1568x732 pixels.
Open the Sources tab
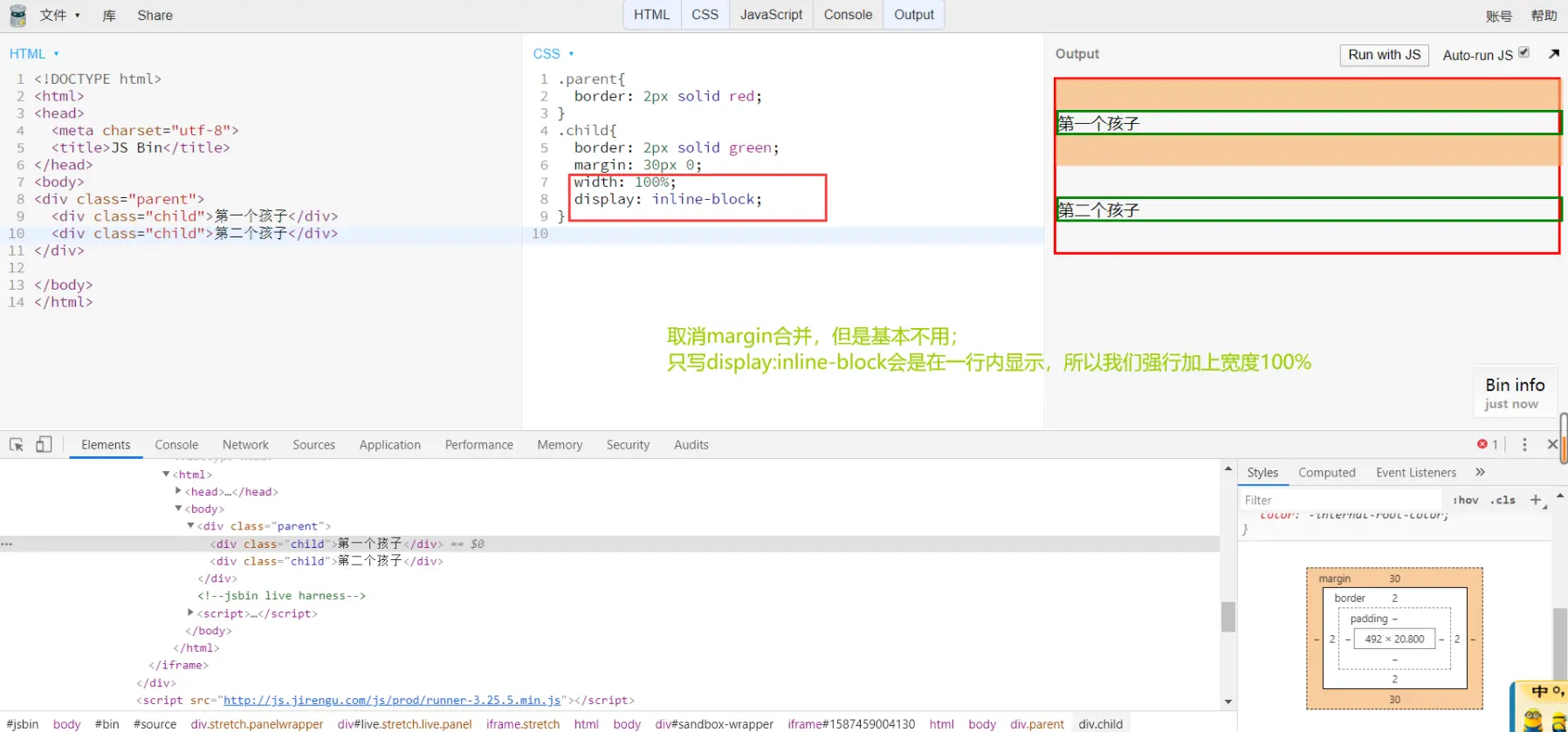coord(314,445)
